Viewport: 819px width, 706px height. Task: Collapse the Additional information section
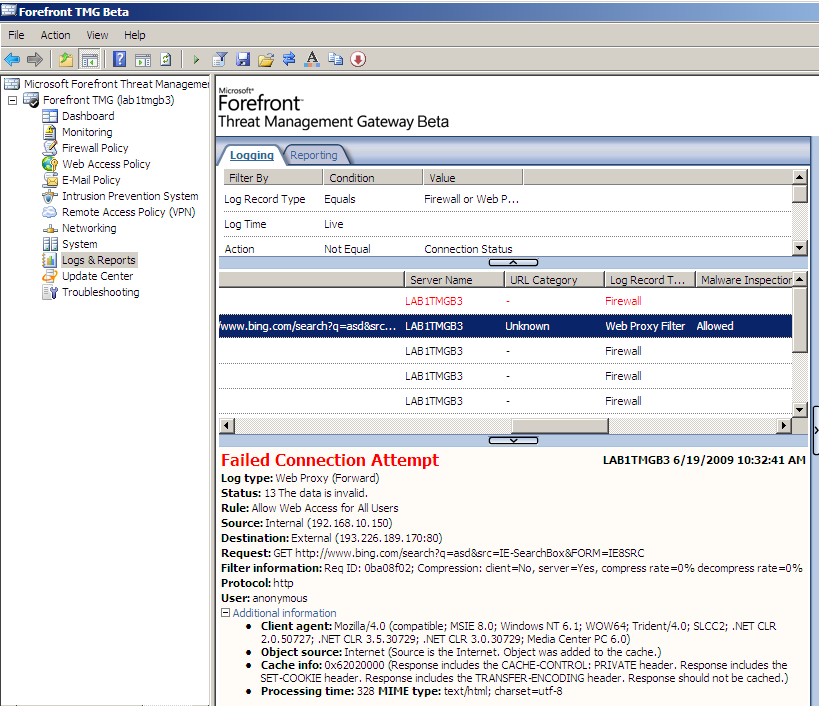225,613
